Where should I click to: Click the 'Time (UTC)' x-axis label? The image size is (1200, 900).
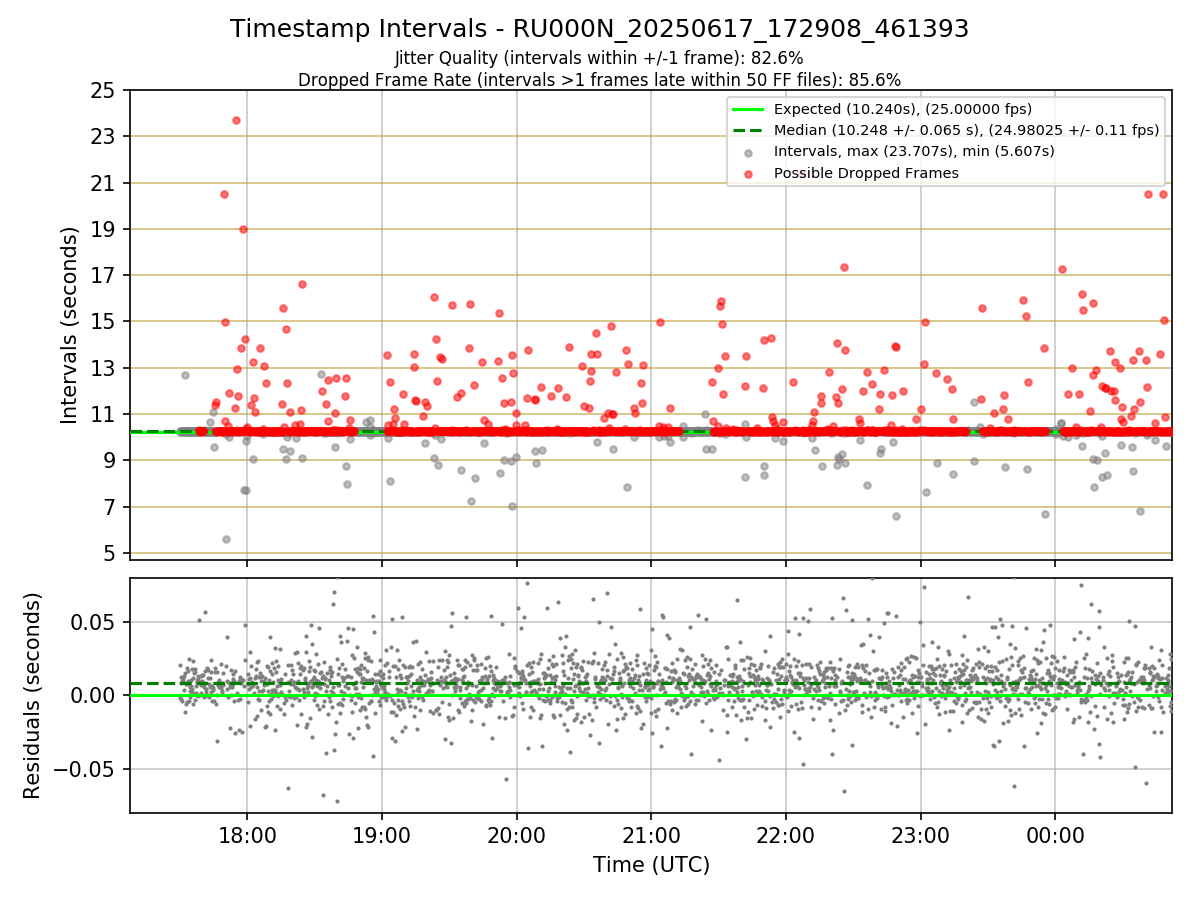[651, 865]
